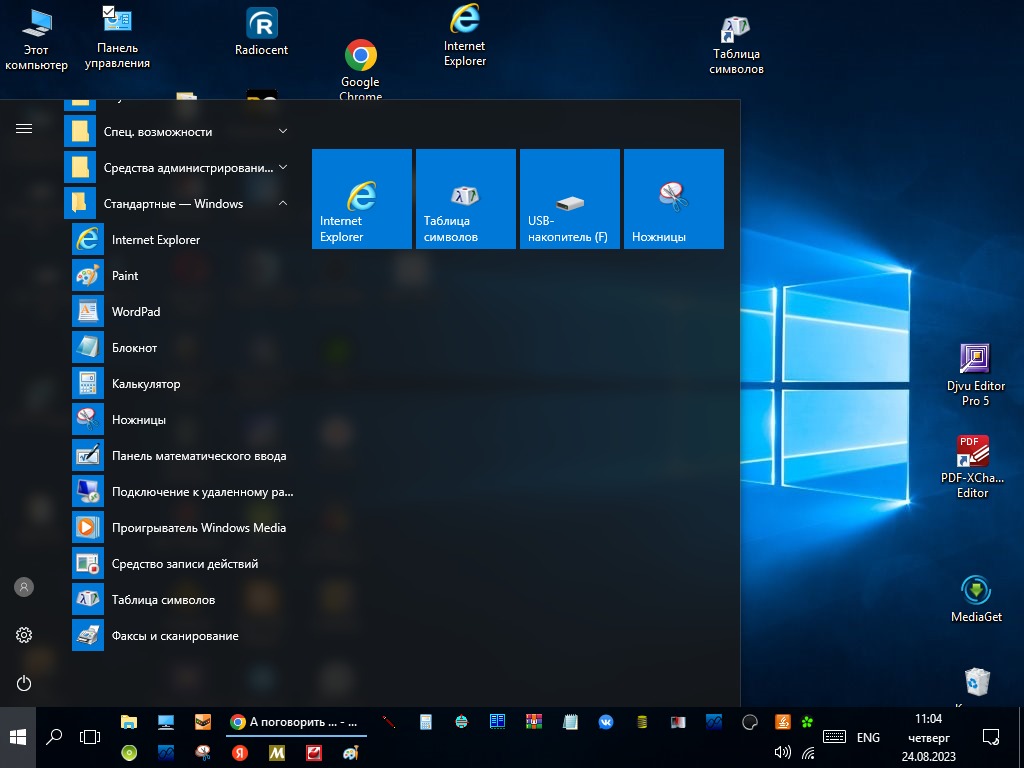
Task: Click the Power button in Start menu
Action: click(24, 683)
